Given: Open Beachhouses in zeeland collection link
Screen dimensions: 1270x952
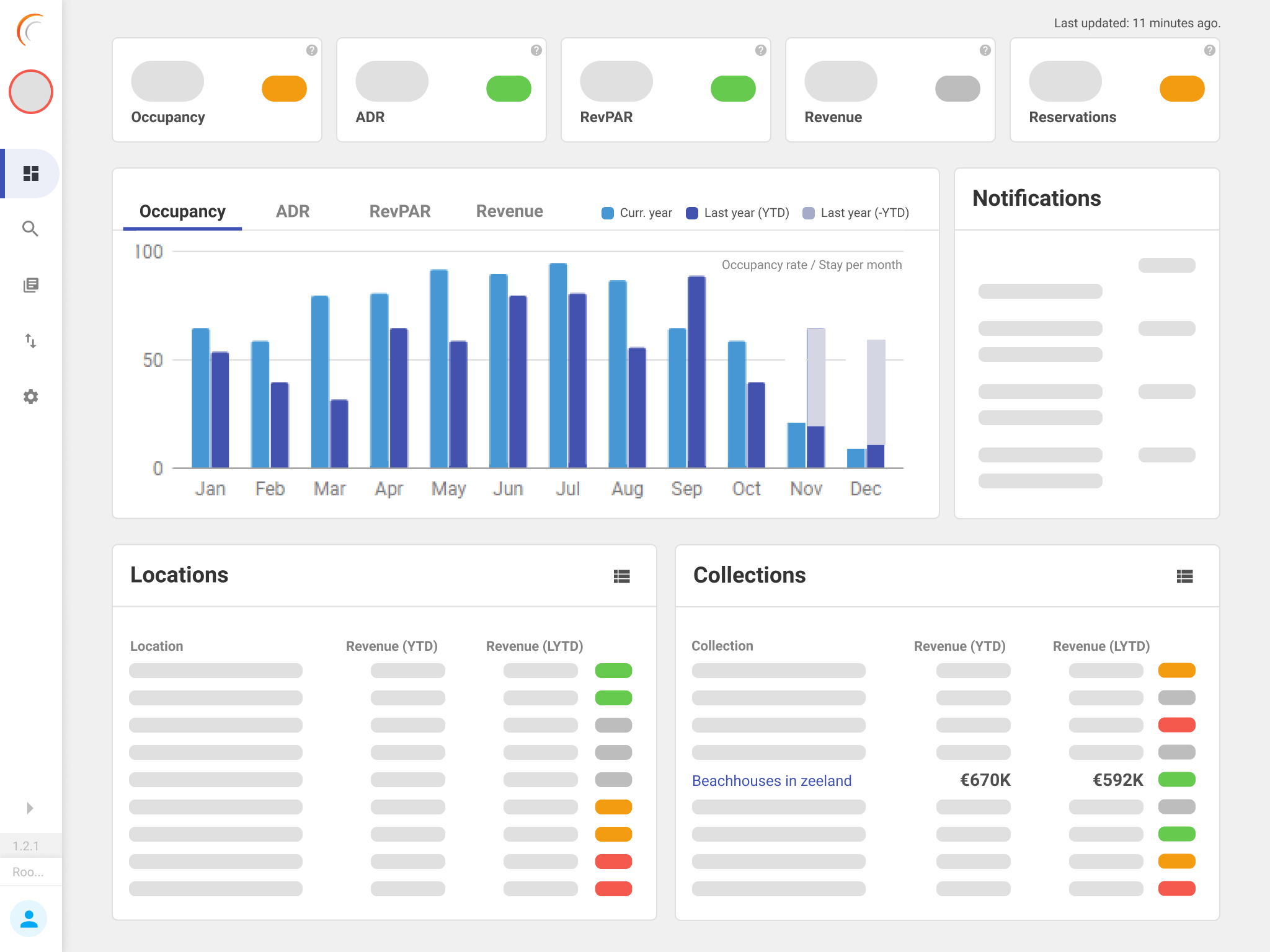Looking at the screenshot, I should click(771, 780).
